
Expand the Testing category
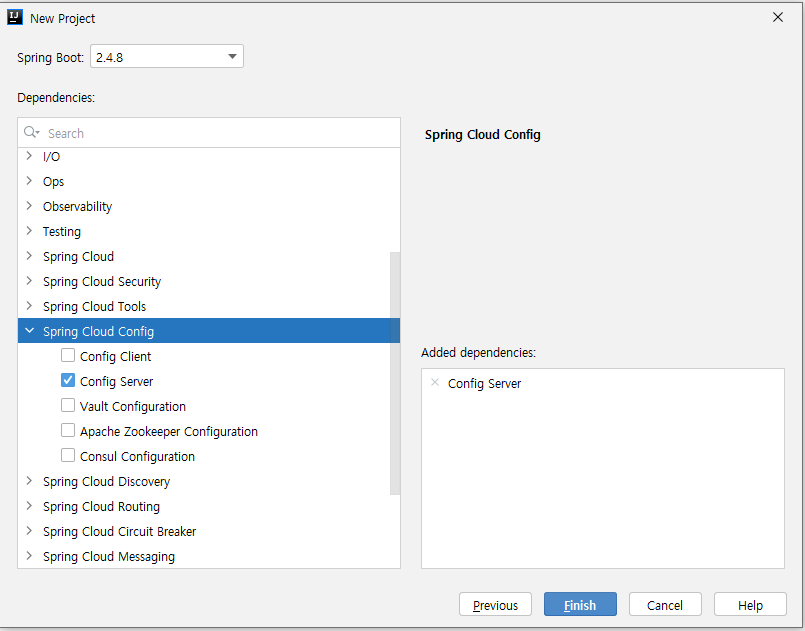[29, 231]
